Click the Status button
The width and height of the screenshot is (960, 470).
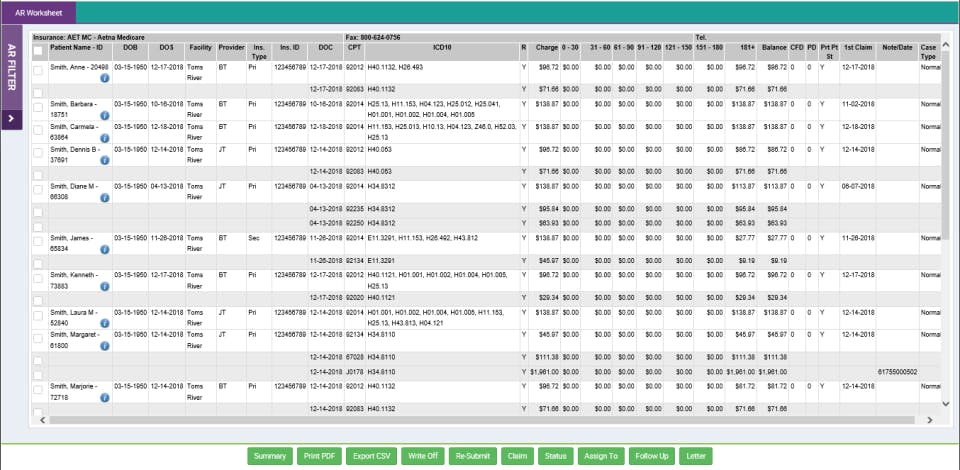coord(556,456)
